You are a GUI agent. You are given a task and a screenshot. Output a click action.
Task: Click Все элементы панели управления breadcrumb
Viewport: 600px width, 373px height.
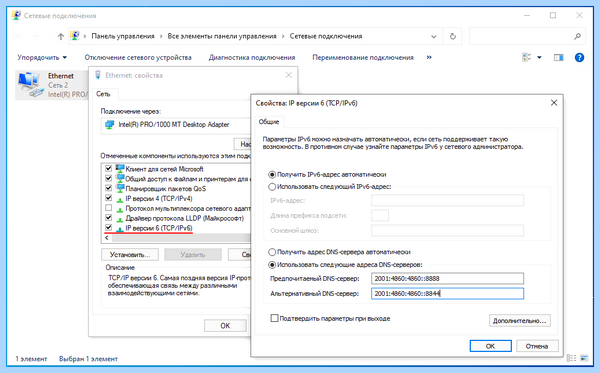click(222, 36)
